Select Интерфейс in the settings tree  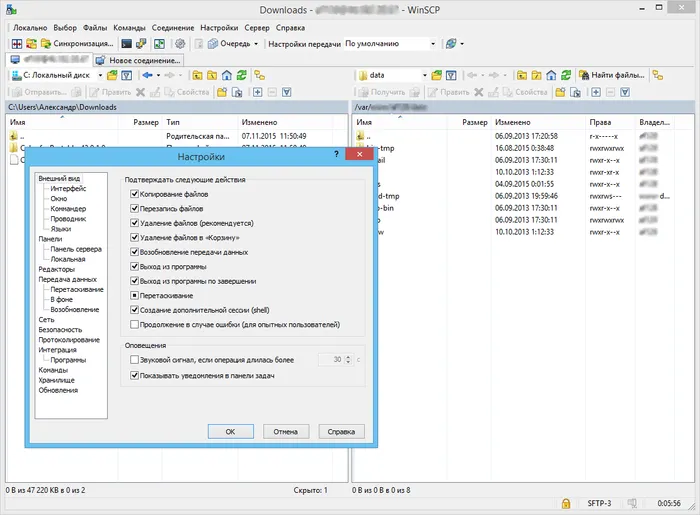point(68,188)
